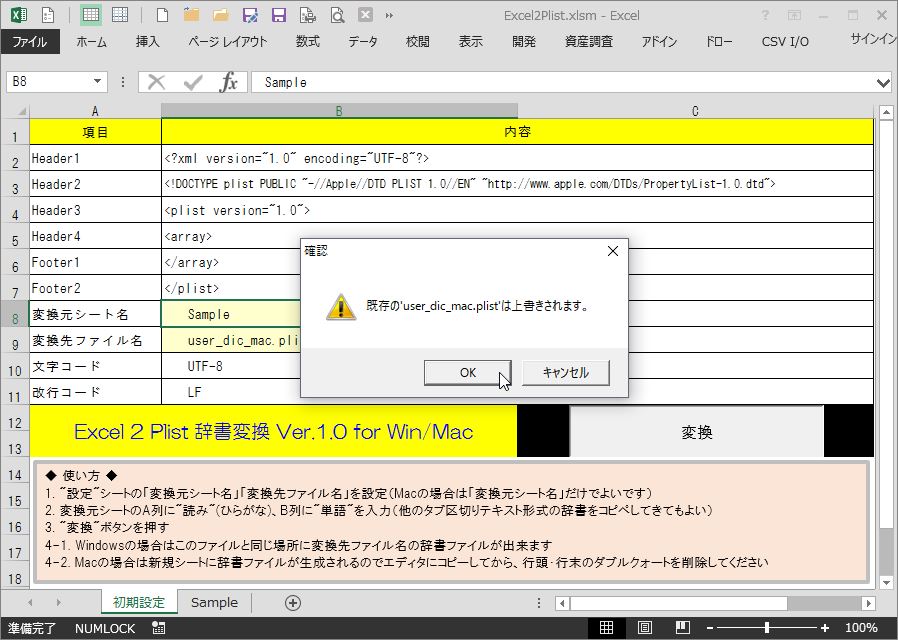Image resolution: width=898 pixels, height=640 pixels.
Task: Switch to the Sample sheet tab
Action: [215, 604]
